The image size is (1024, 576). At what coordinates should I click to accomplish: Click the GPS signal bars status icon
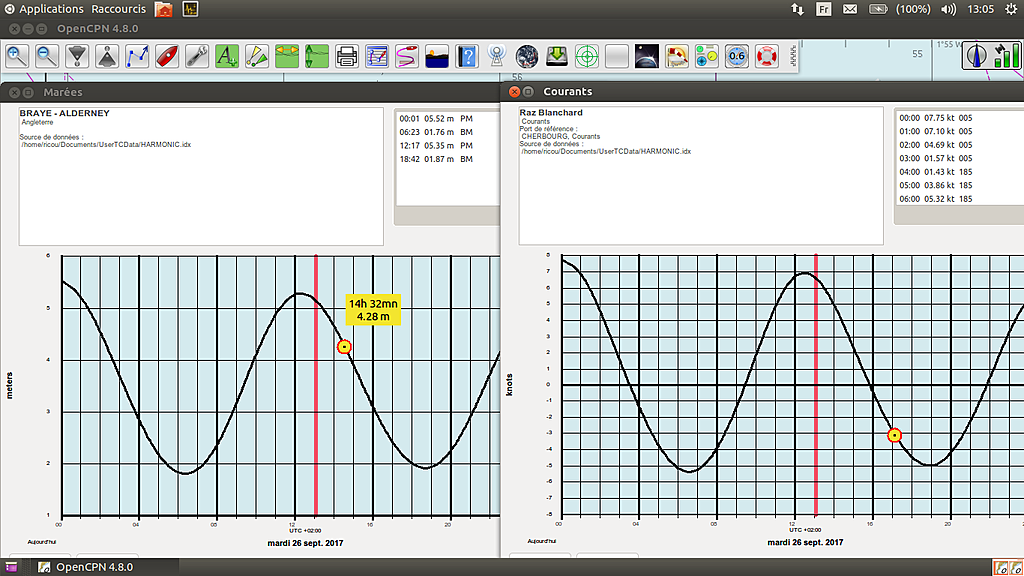pyautogui.click(x=1006, y=55)
